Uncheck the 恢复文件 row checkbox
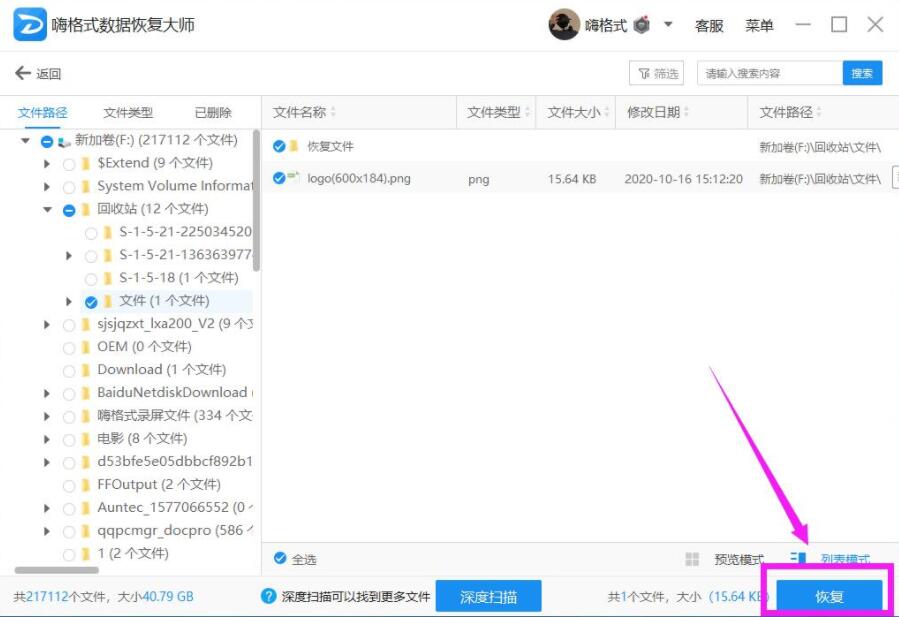 [279, 146]
